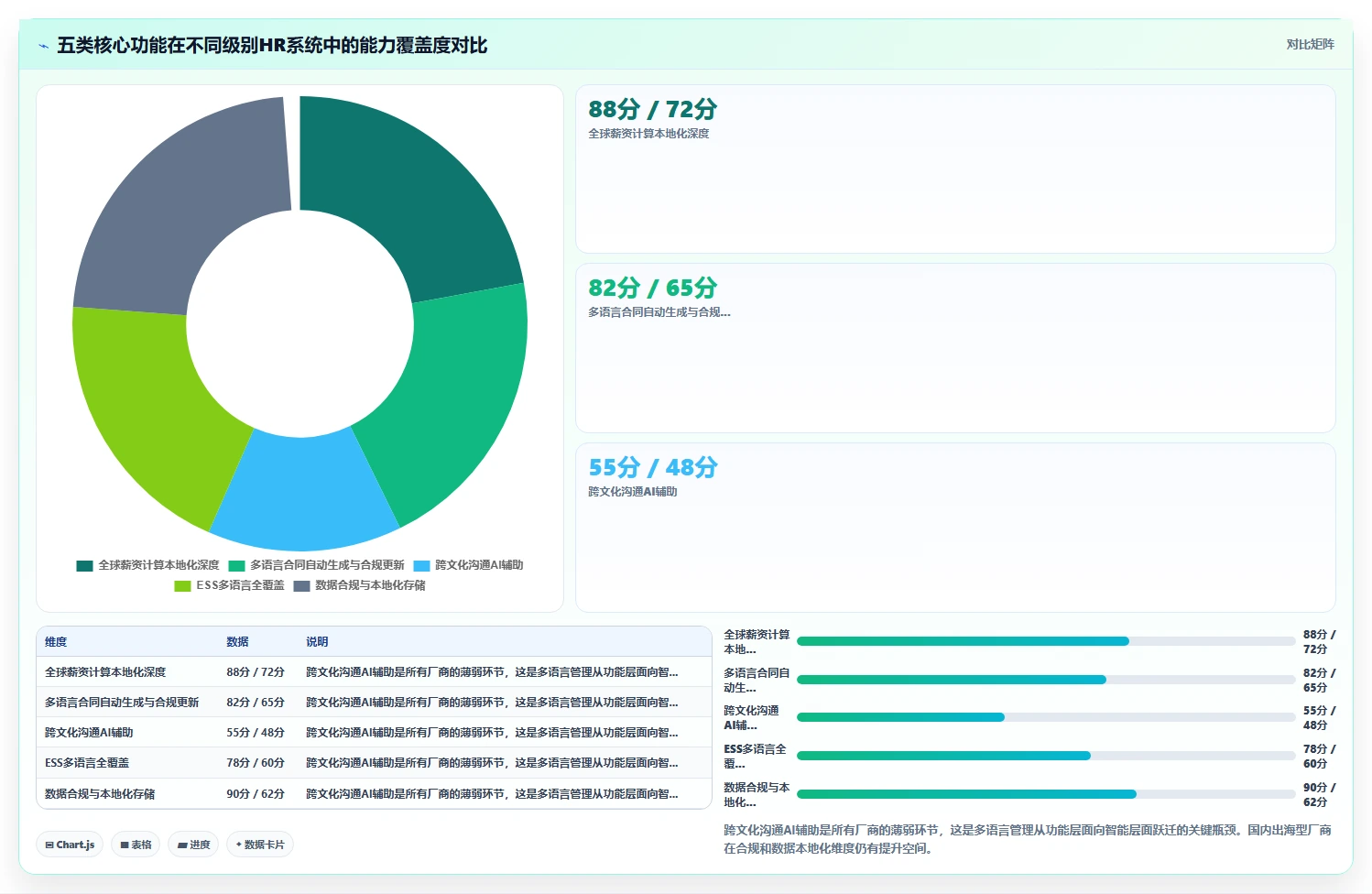
Task: Click the 维度 column header
Action: [56, 642]
